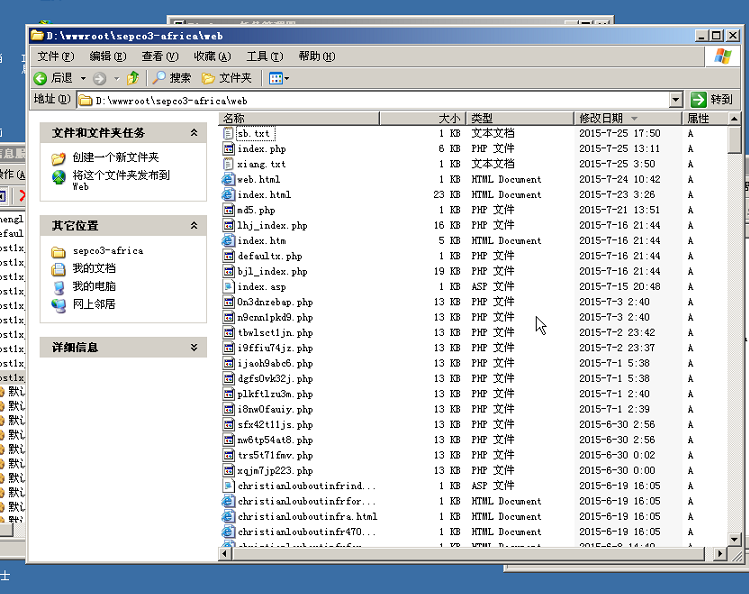Viewport: 749px width, 594px height.
Task: Select the web.html file icon
Action: pos(229,180)
